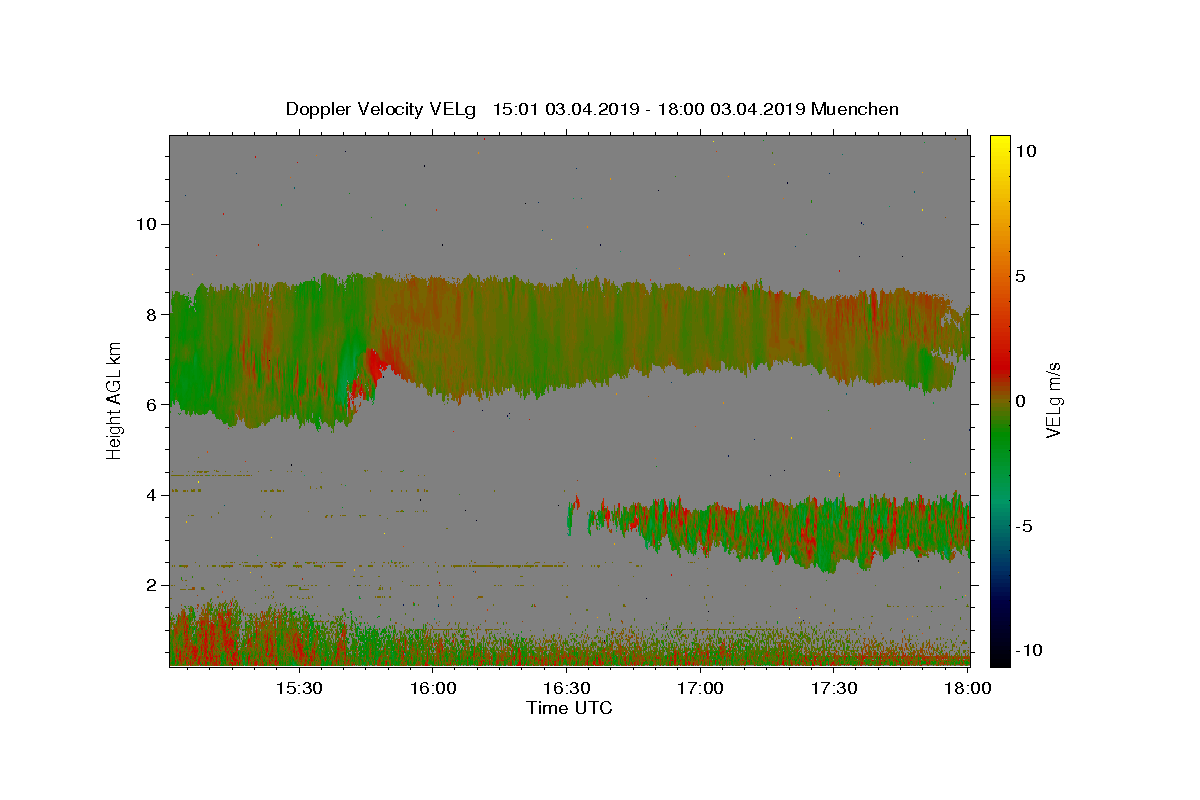Click the yellow top of the colorbar

click(x=1000, y=145)
